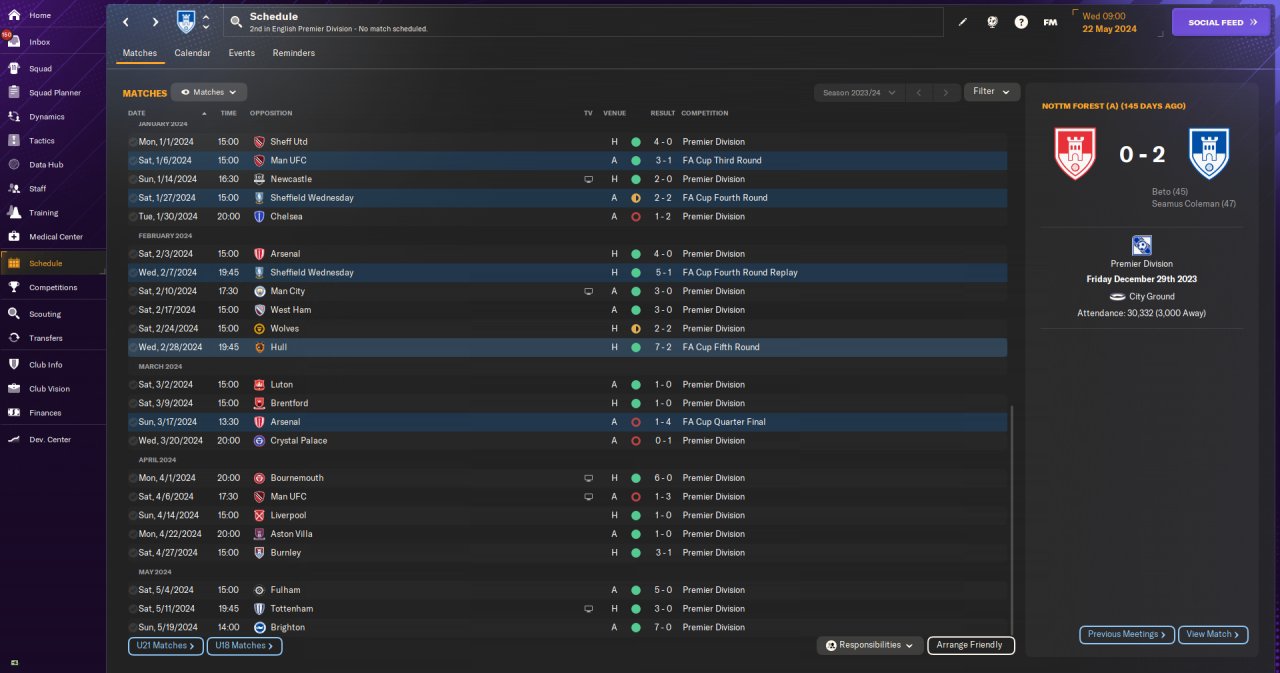Click the Schedule search bar
This screenshot has width=1280, height=673.
tap(583, 22)
